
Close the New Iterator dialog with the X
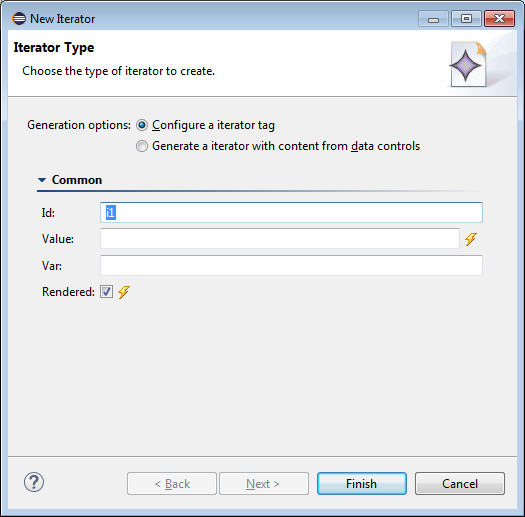tap(499, 19)
